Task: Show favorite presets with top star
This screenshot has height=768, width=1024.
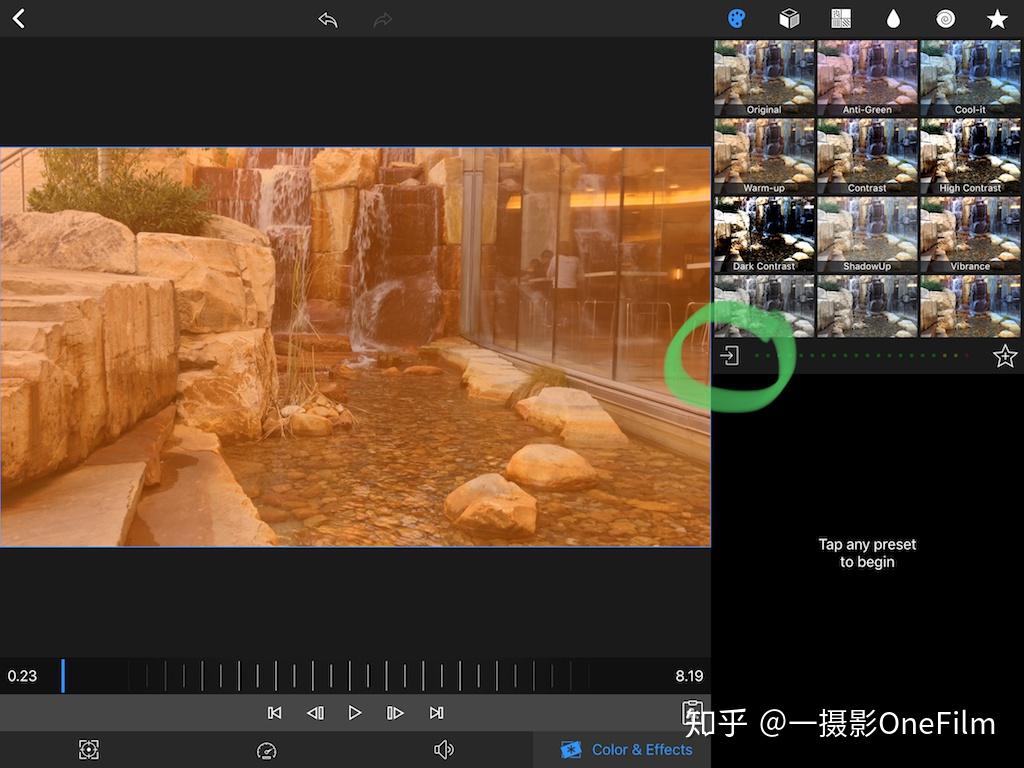Action: pos(997,19)
